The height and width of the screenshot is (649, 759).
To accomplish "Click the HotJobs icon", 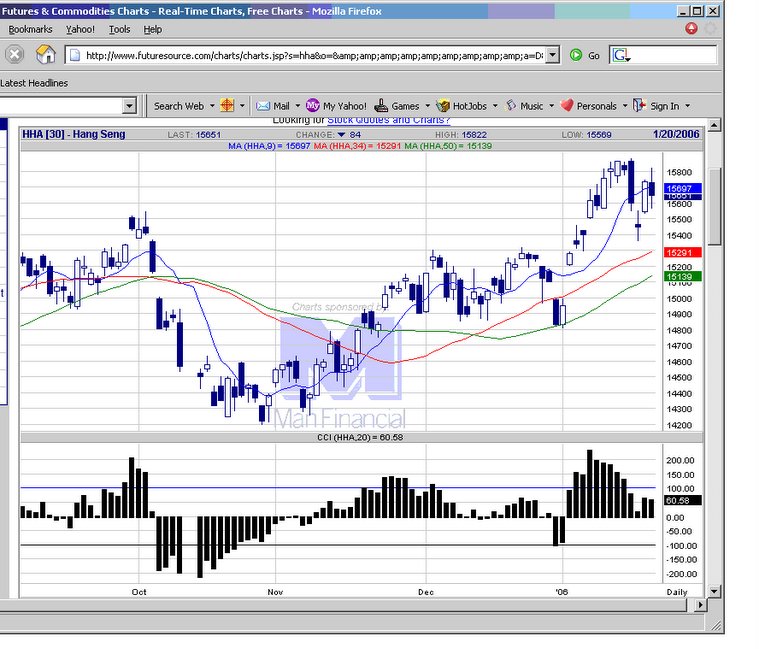I will pyautogui.click(x=442, y=105).
